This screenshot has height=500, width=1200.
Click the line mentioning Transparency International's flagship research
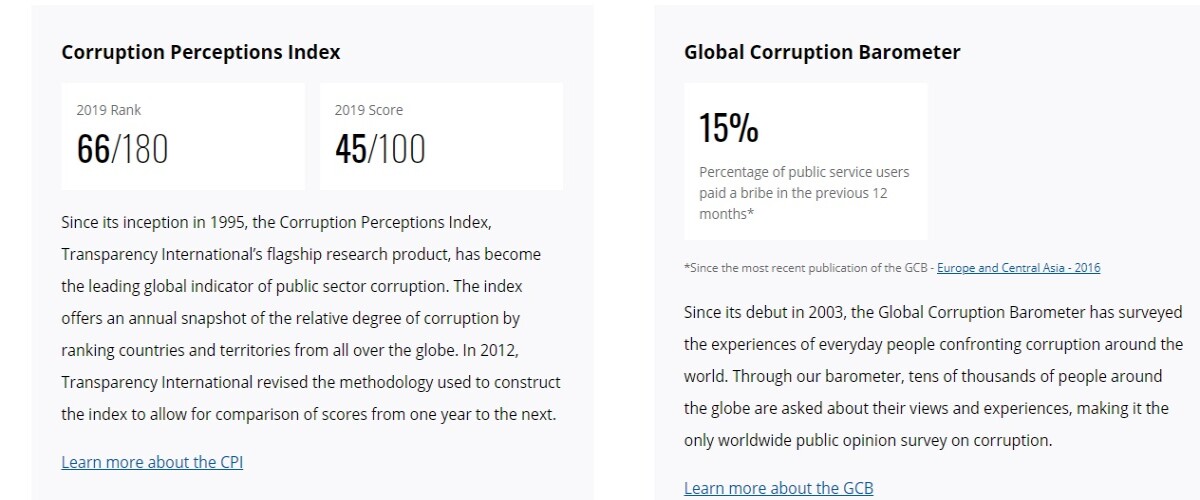point(301,254)
